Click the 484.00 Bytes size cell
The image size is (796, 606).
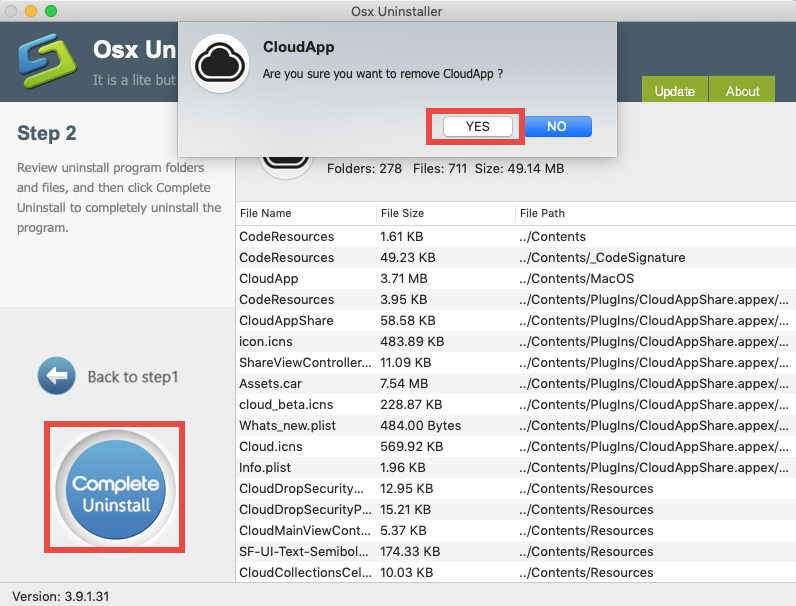pyautogui.click(x=420, y=425)
